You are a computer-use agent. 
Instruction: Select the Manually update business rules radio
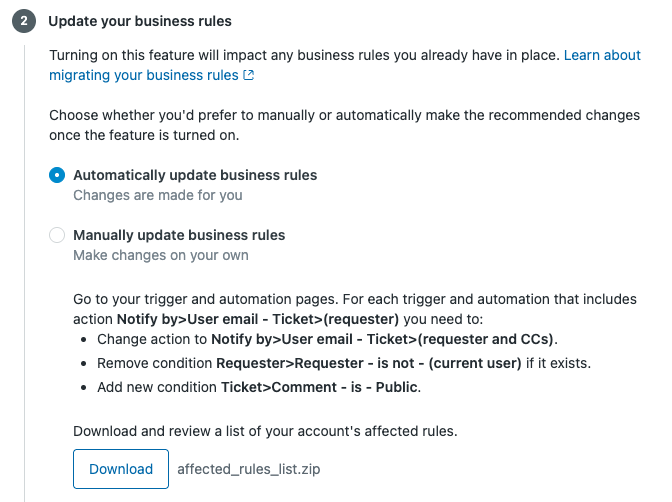(57, 236)
